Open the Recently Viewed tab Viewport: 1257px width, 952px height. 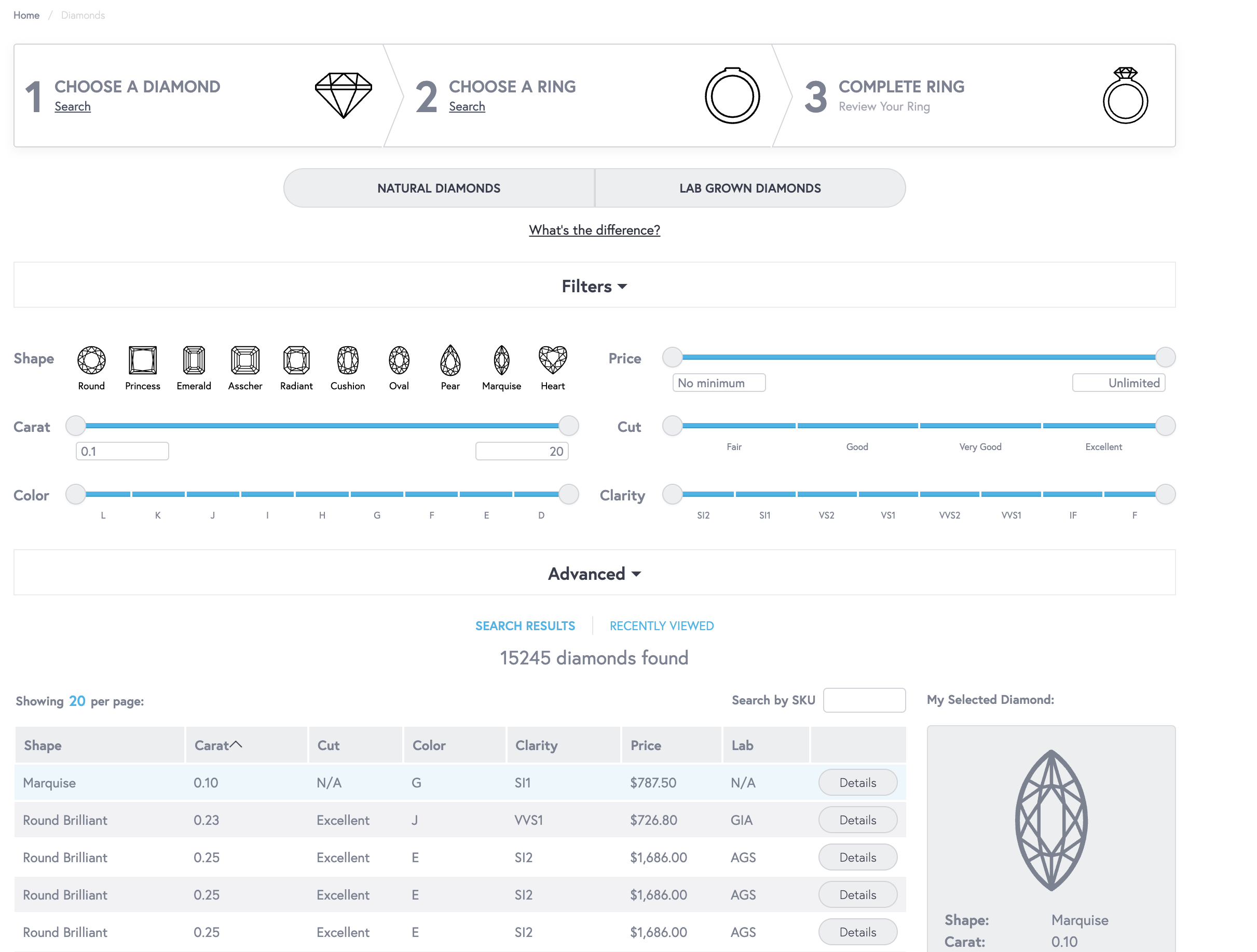662,626
